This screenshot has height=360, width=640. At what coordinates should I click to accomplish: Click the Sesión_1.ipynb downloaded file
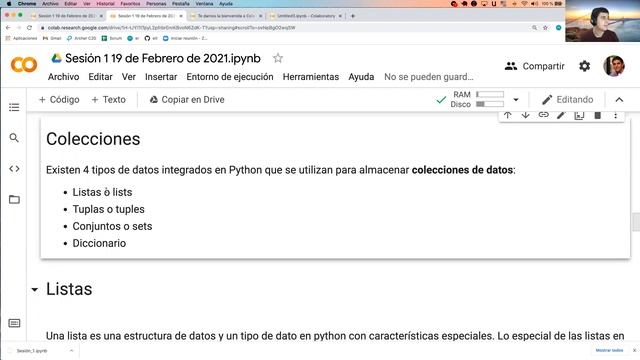click(x=33, y=351)
